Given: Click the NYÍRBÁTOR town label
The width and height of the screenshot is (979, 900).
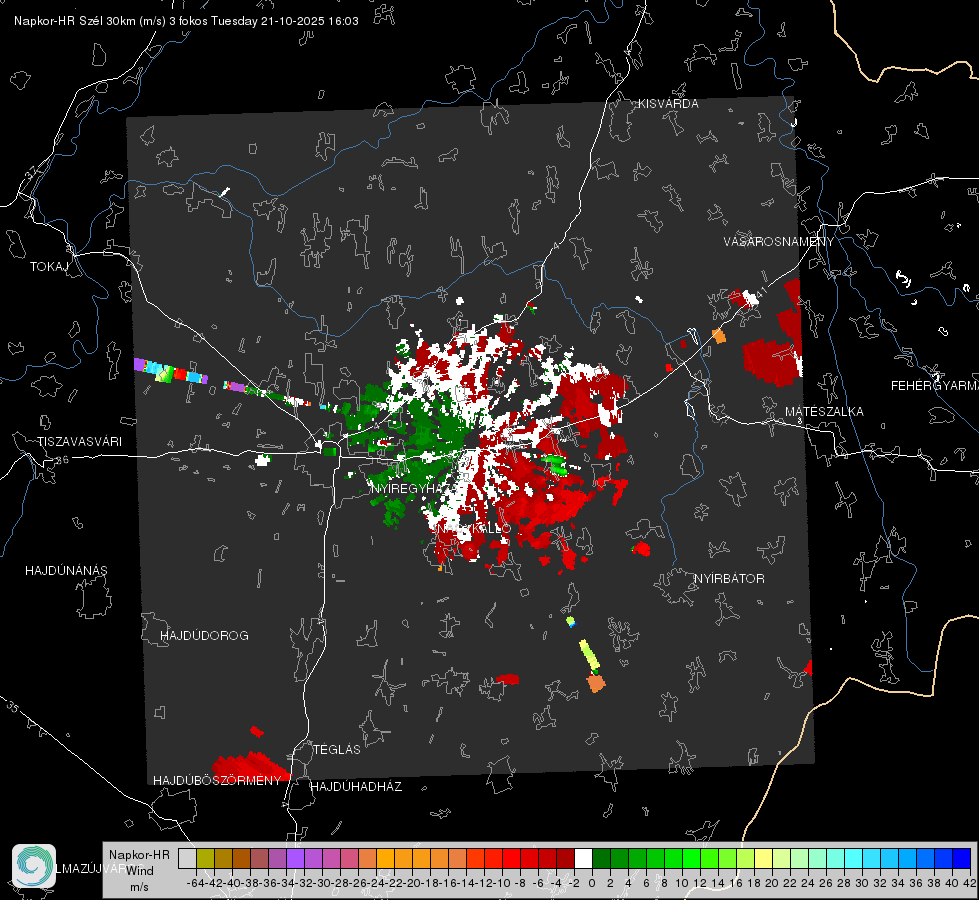Looking at the screenshot, I should tap(729, 578).
